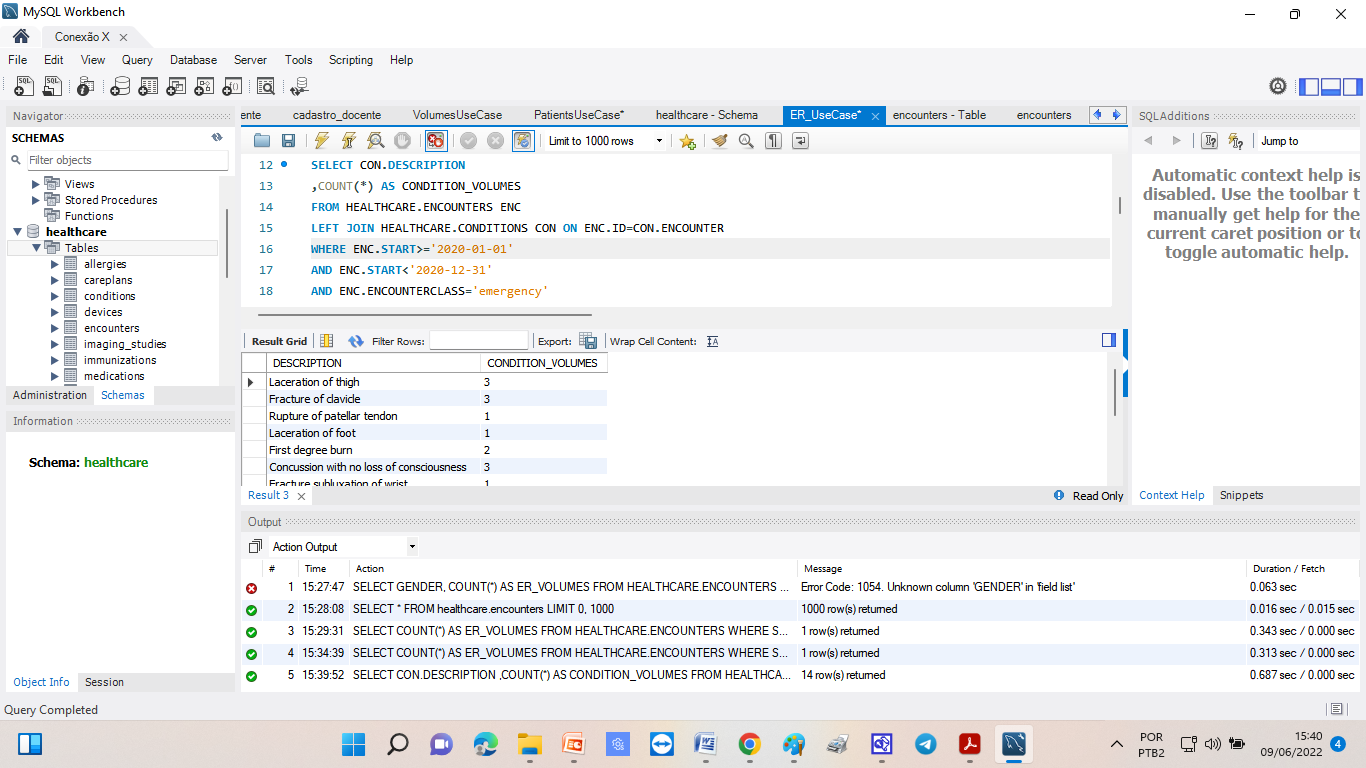Toggle the right sidebar visibility

point(1353,87)
